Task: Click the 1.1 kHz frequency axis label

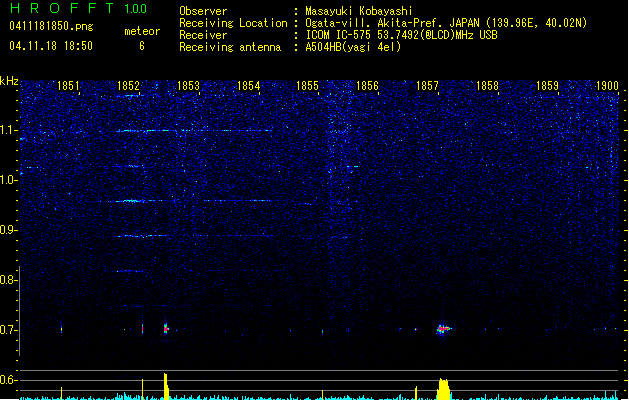Action: [x=8, y=130]
